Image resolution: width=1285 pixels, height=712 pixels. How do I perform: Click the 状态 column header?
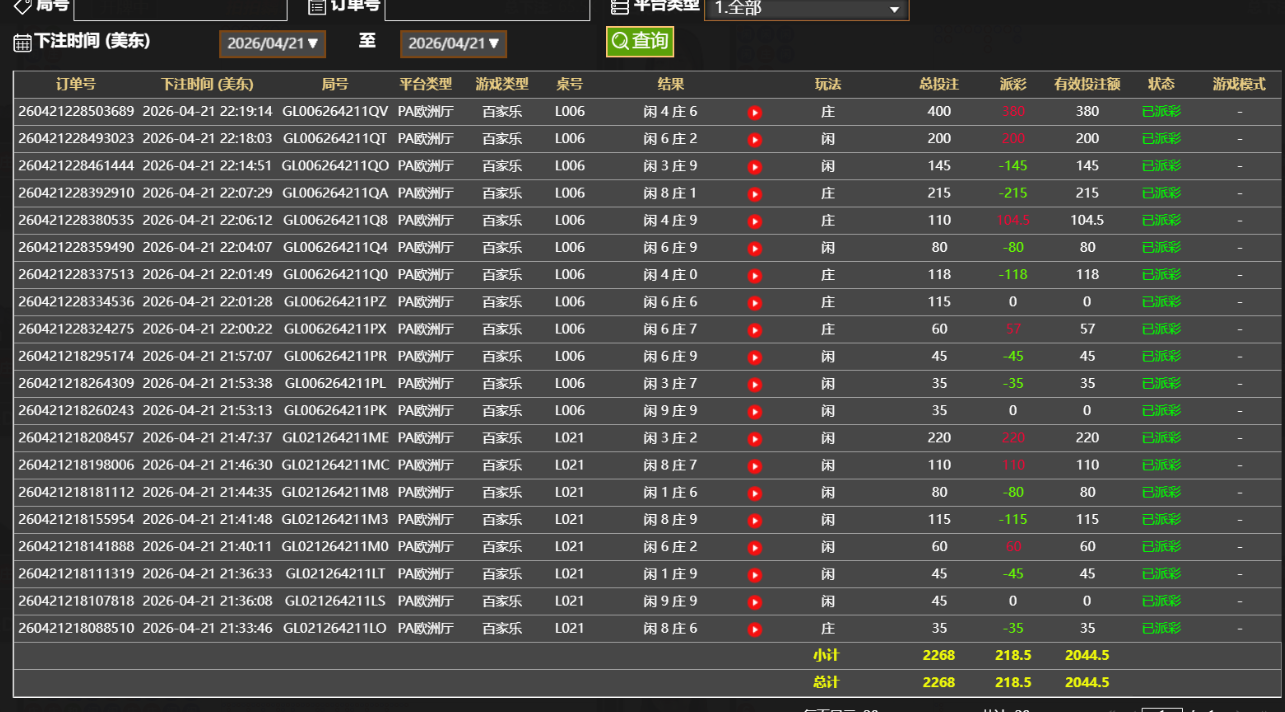[x=1161, y=84]
